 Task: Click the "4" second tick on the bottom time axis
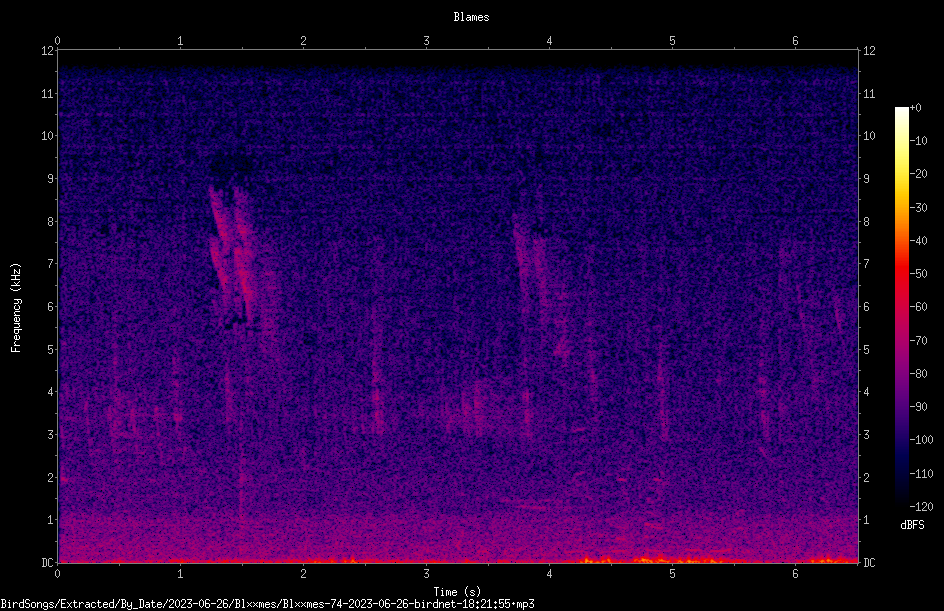tap(550, 574)
